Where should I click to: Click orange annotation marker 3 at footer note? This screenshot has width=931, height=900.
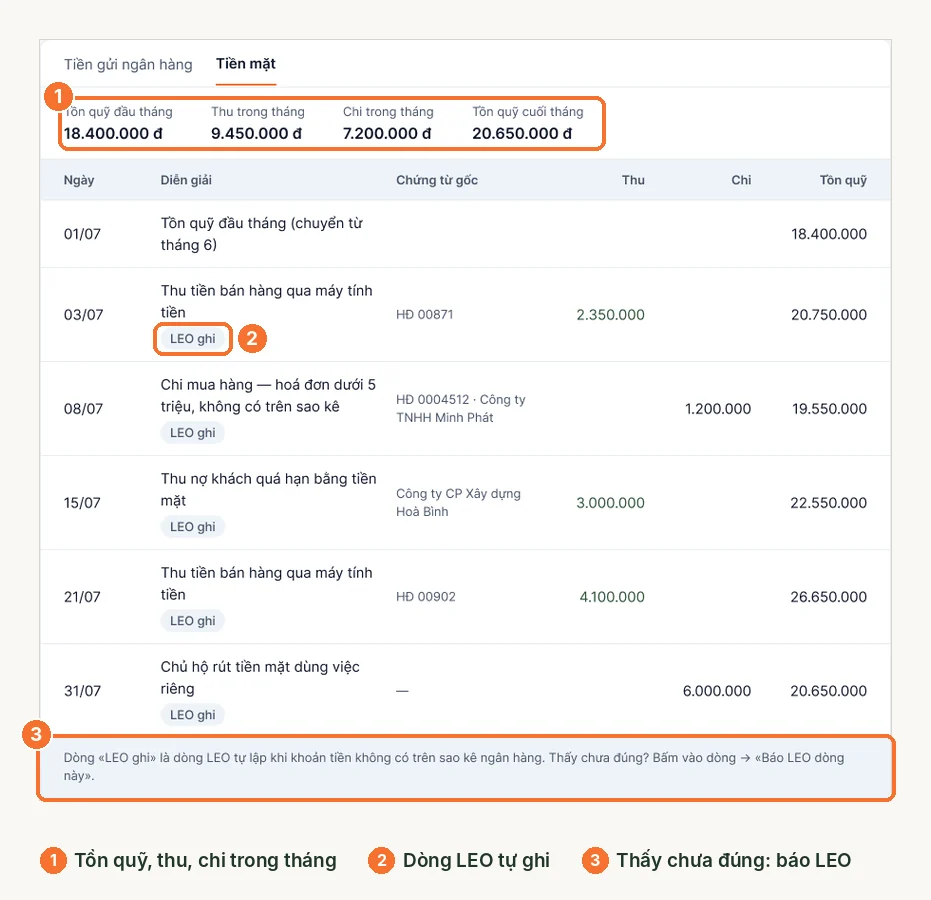[36, 734]
